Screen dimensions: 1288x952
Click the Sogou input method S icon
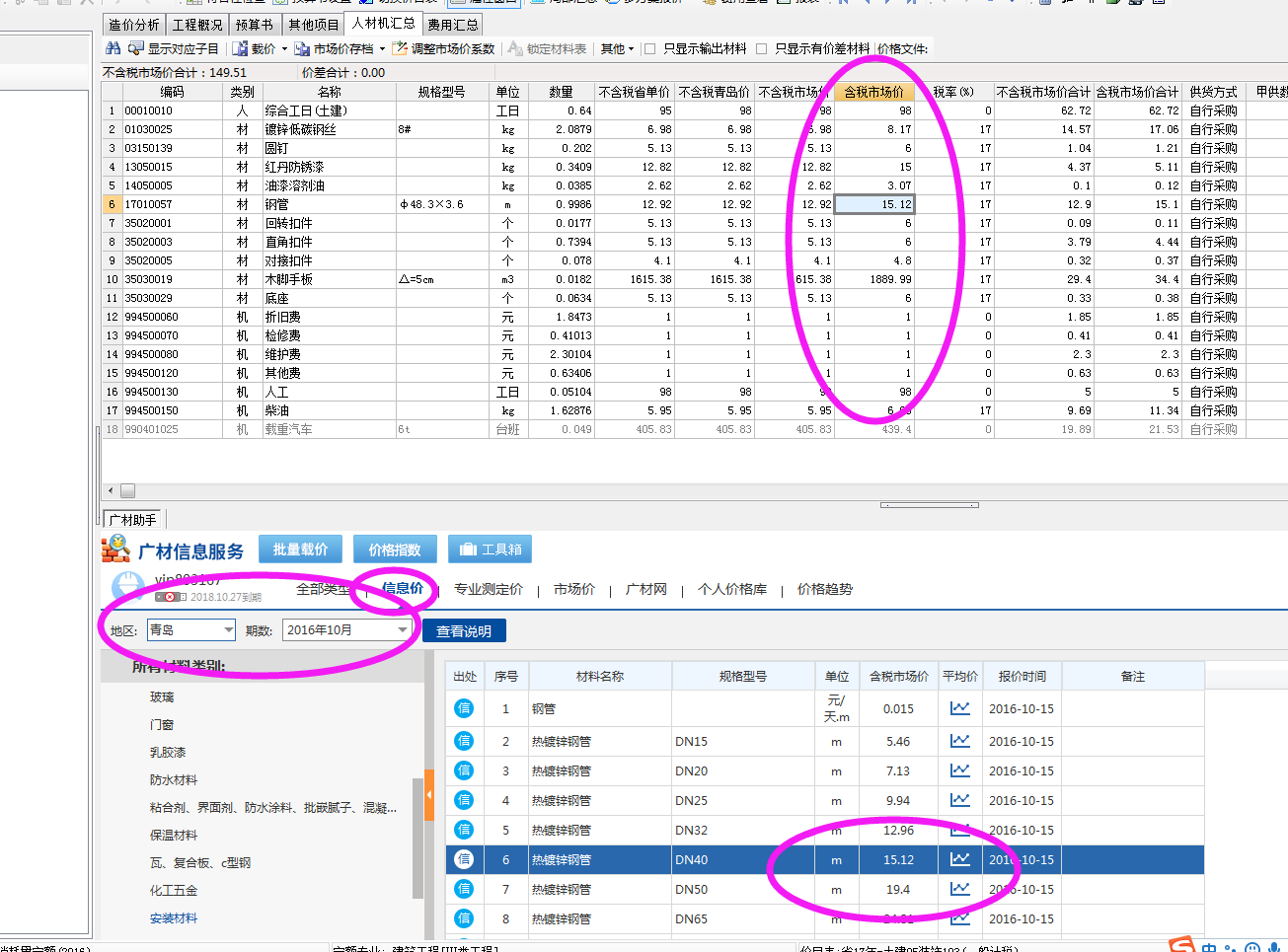click(x=1181, y=945)
